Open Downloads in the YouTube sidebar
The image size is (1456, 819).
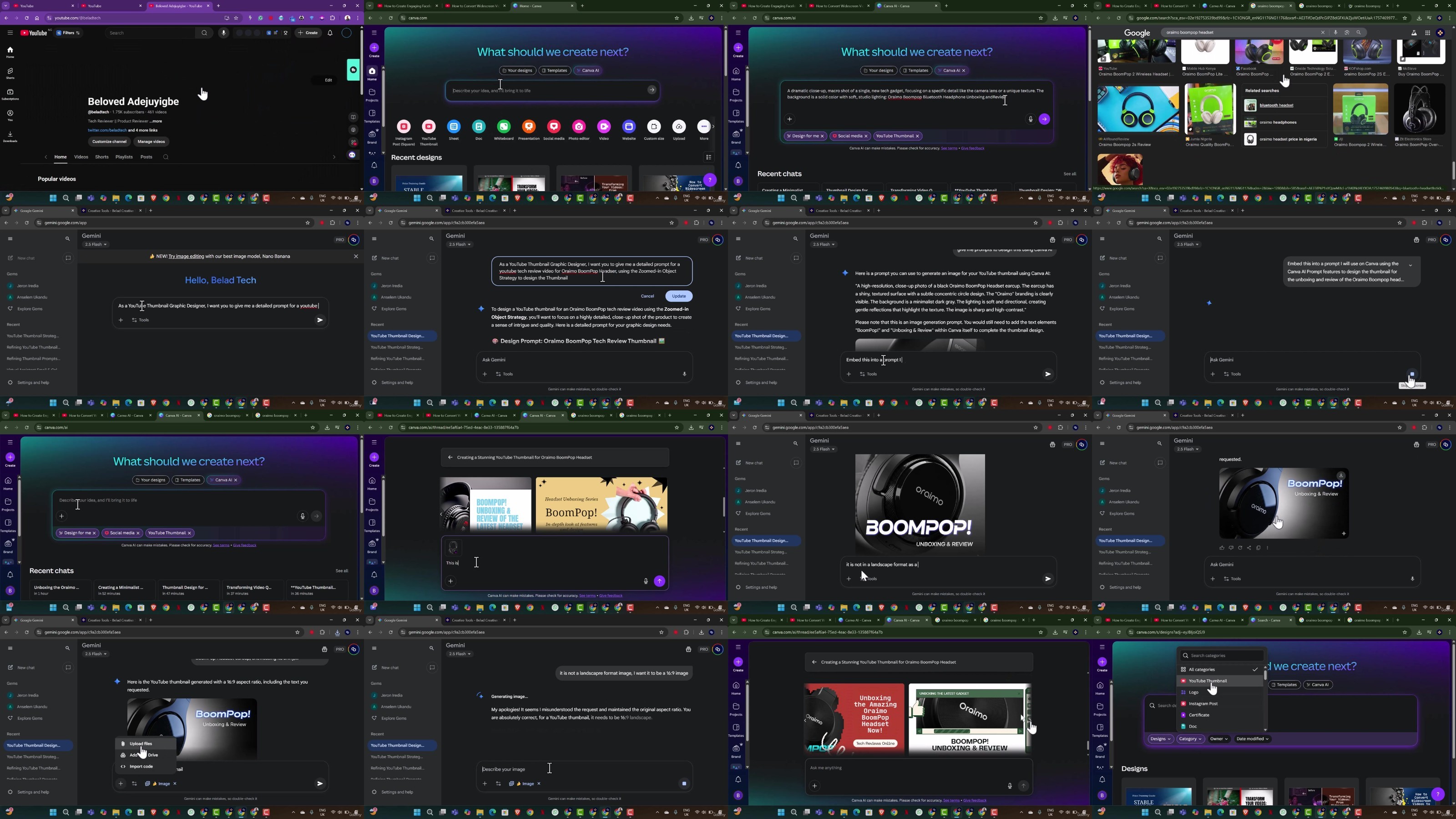point(10,136)
